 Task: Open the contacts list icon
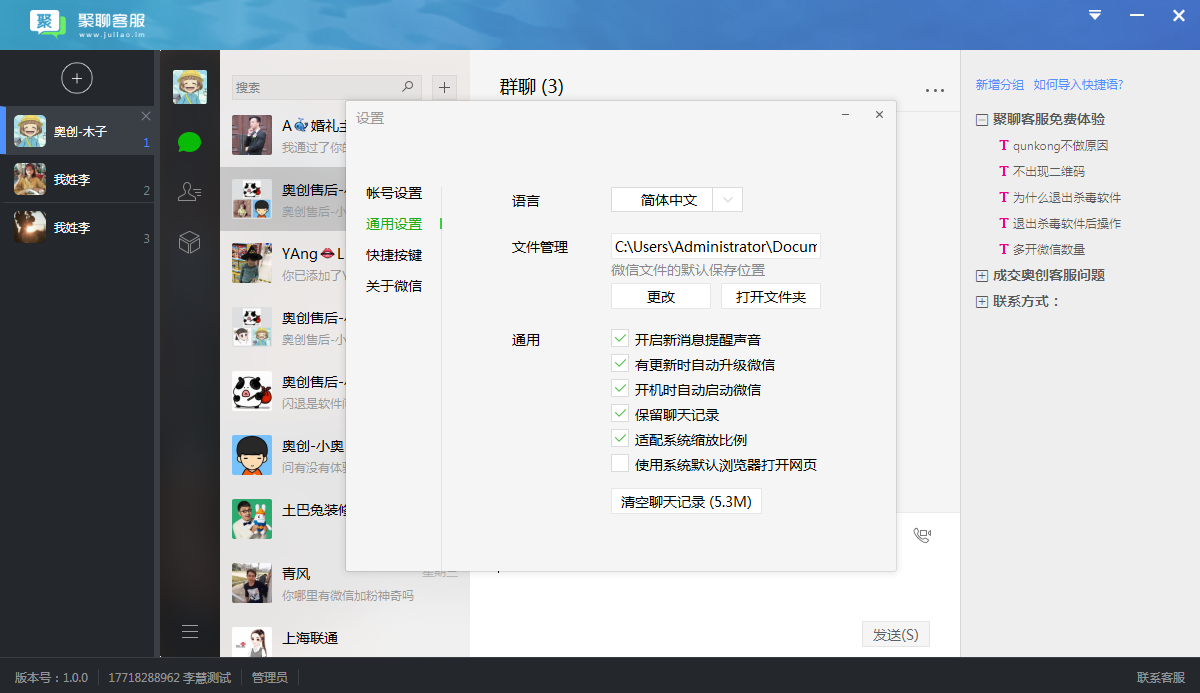tap(189, 191)
